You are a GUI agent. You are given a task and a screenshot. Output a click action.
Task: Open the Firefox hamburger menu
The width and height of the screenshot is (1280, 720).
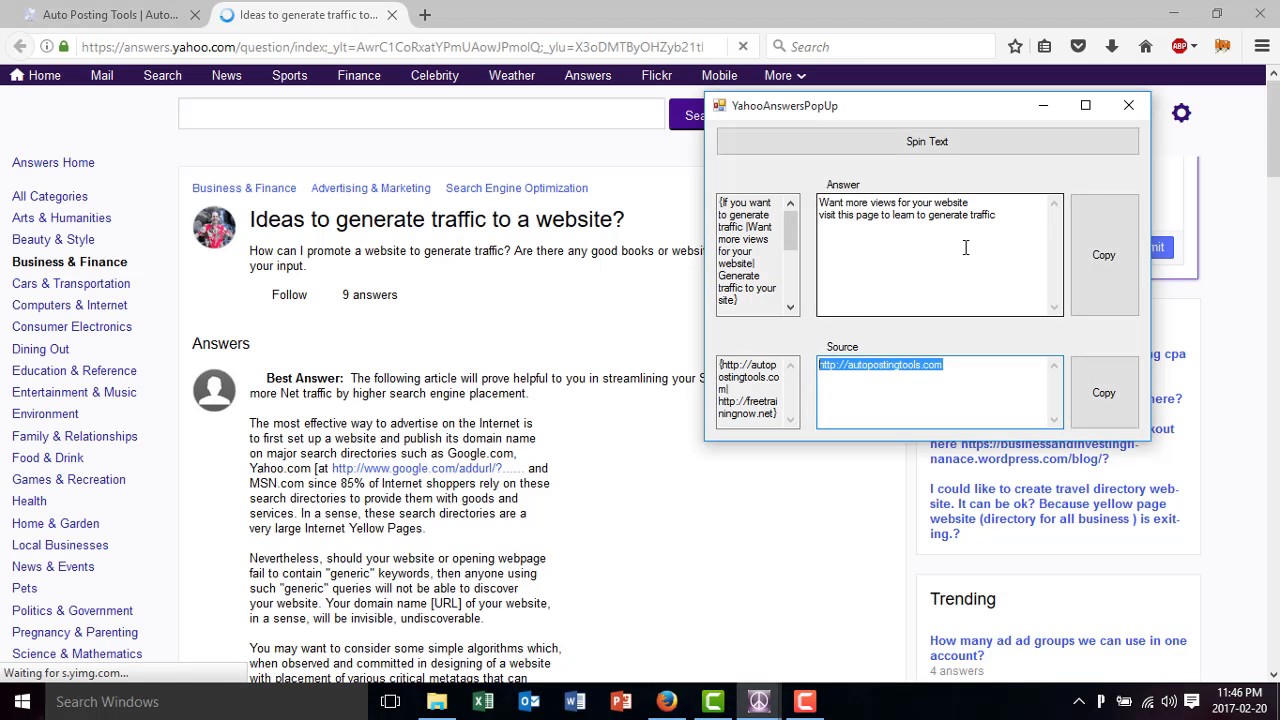[x=1261, y=46]
